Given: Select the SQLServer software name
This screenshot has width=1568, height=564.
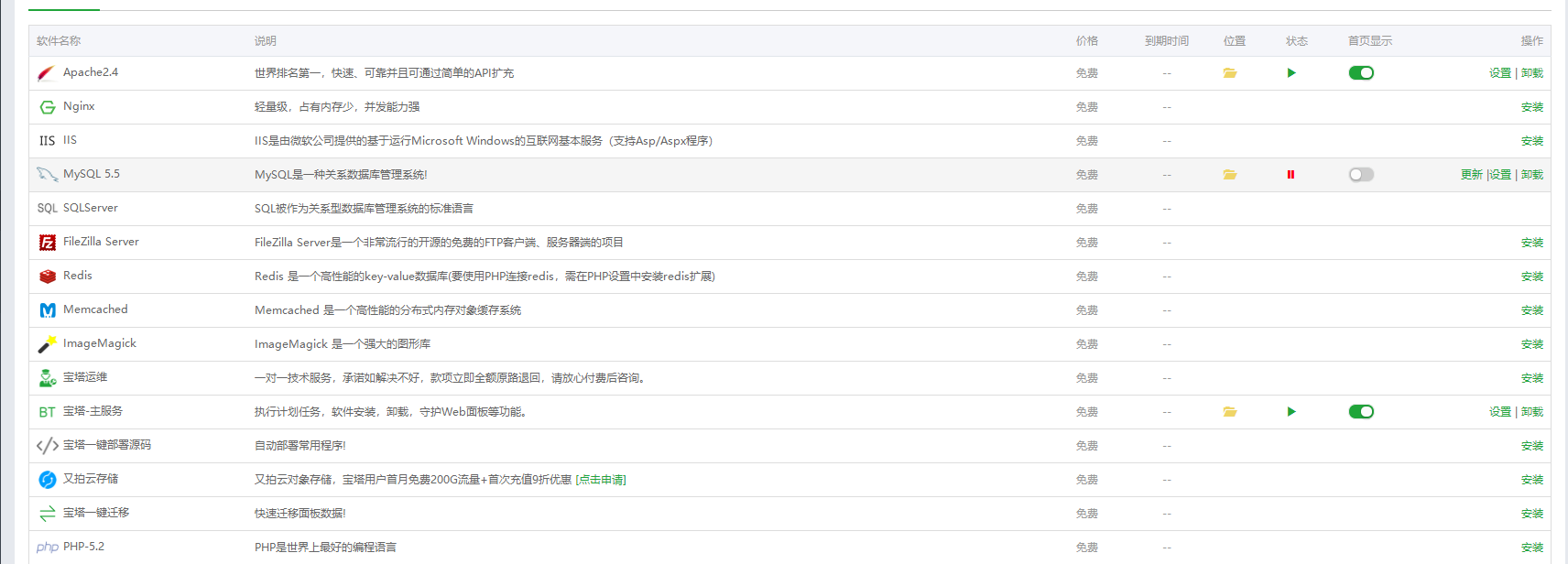Looking at the screenshot, I should [x=91, y=208].
